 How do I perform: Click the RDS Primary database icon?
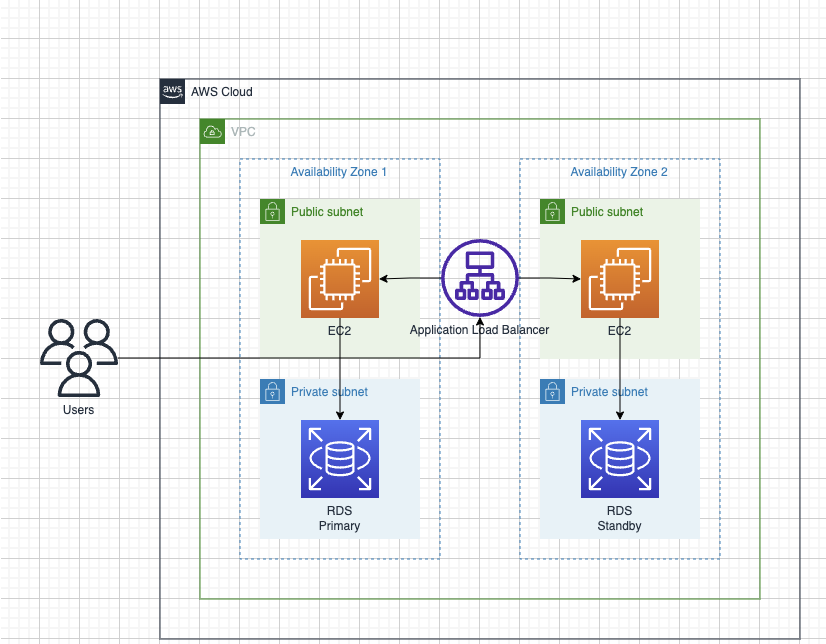tap(340, 459)
